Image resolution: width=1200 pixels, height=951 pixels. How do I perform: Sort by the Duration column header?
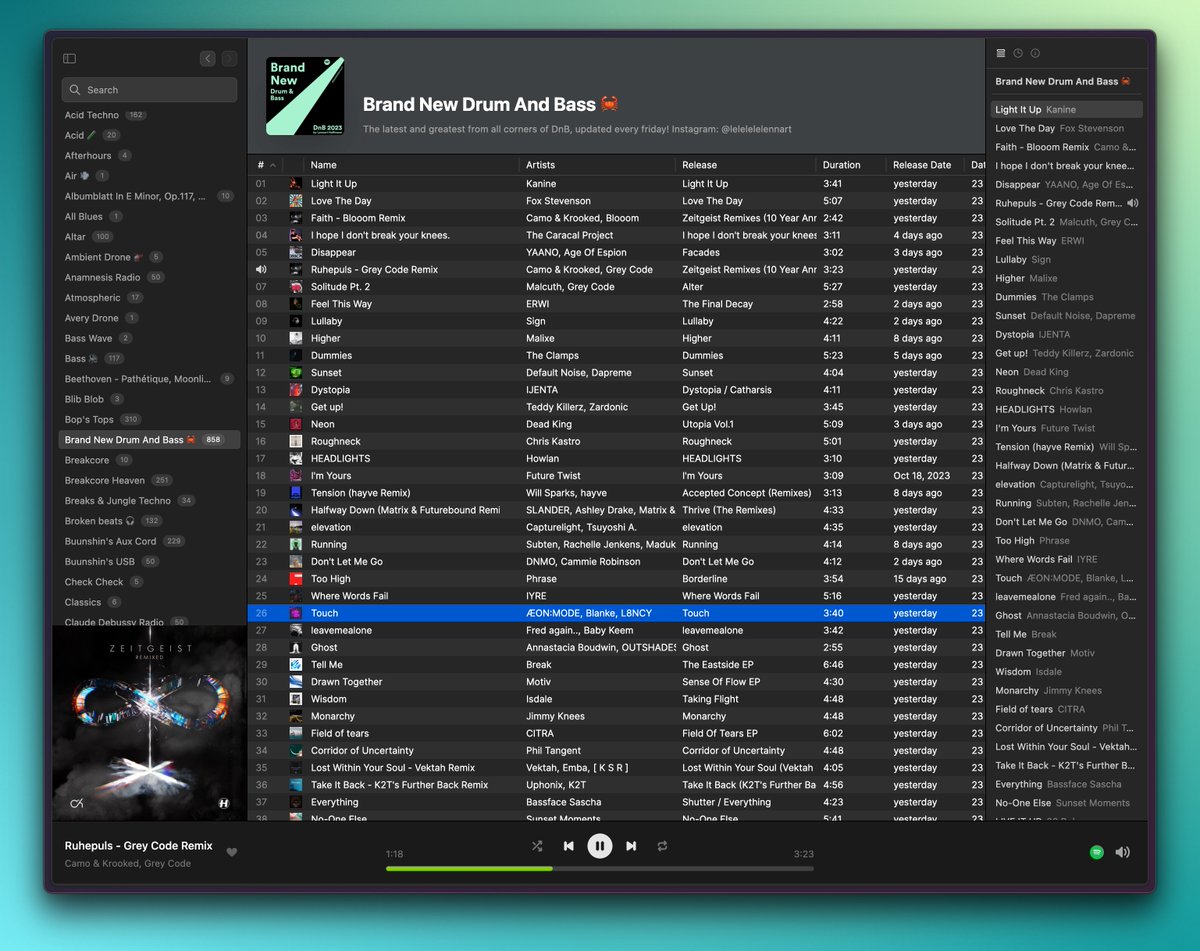pos(841,165)
